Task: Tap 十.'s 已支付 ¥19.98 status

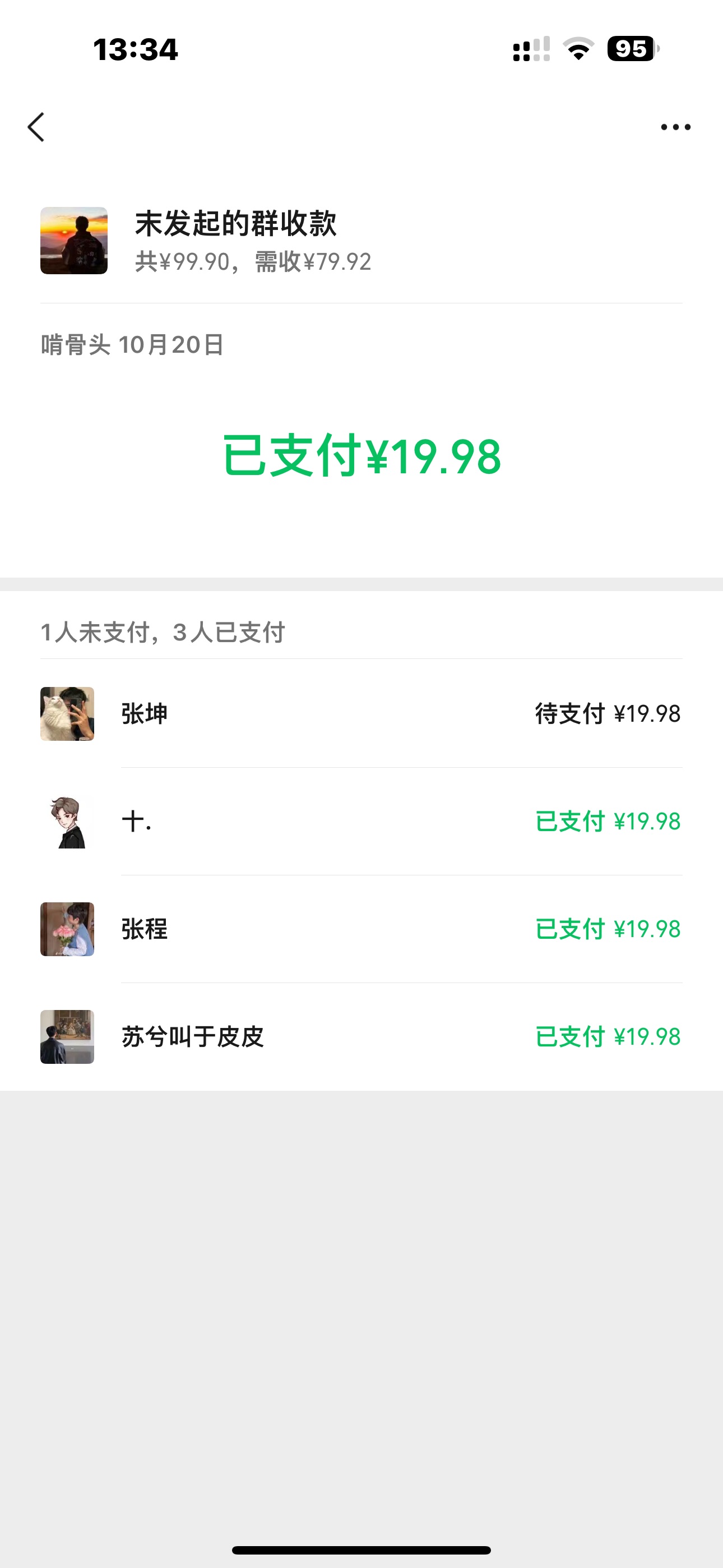Action: [608, 822]
